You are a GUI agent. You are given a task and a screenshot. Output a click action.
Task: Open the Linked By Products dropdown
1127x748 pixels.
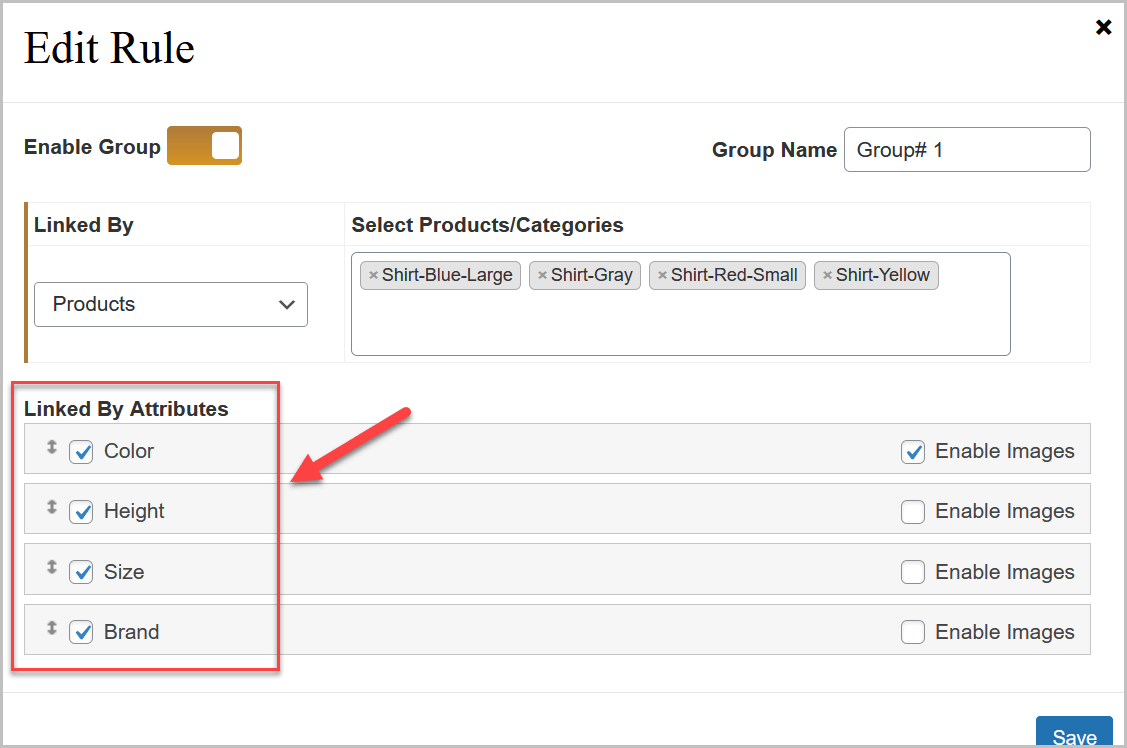coord(171,304)
